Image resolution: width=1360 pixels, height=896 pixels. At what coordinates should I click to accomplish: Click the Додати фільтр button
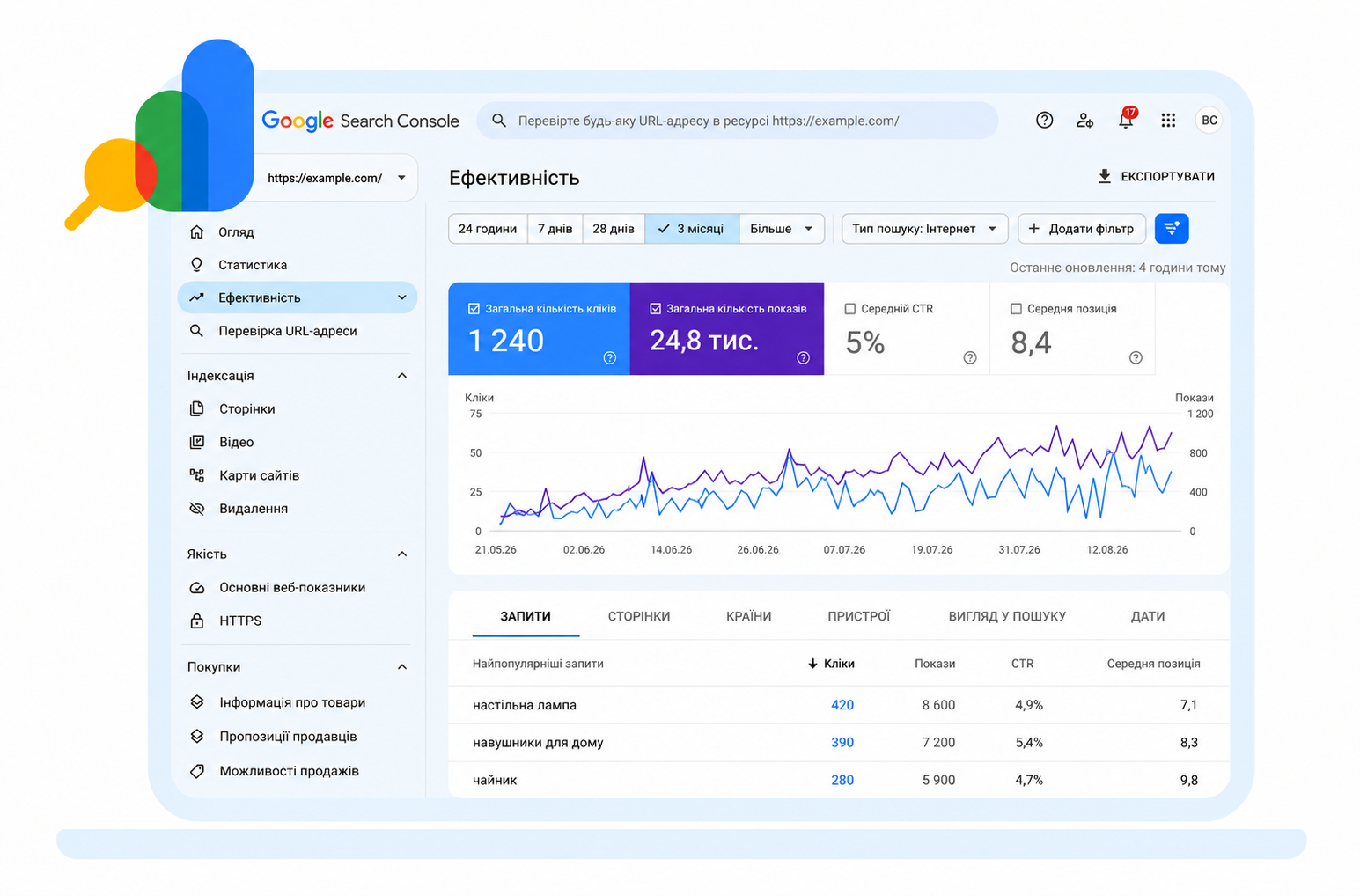pyautogui.click(x=1082, y=229)
